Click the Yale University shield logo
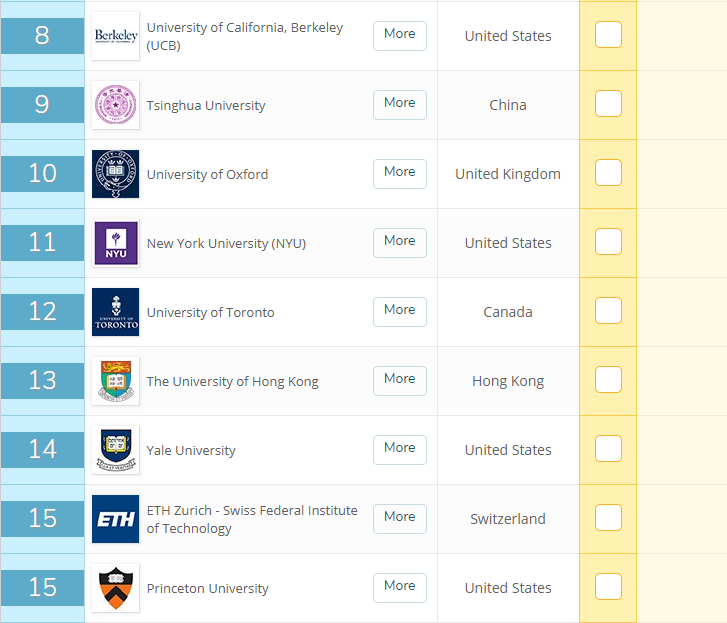The image size is (727, 623). [x=115, y=450]
